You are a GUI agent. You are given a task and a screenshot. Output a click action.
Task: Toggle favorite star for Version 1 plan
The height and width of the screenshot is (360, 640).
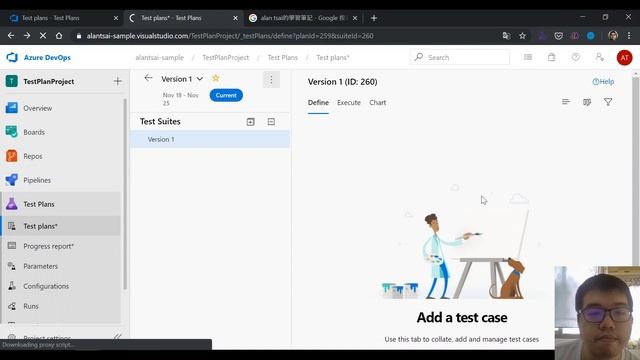(x=216, y=78)
